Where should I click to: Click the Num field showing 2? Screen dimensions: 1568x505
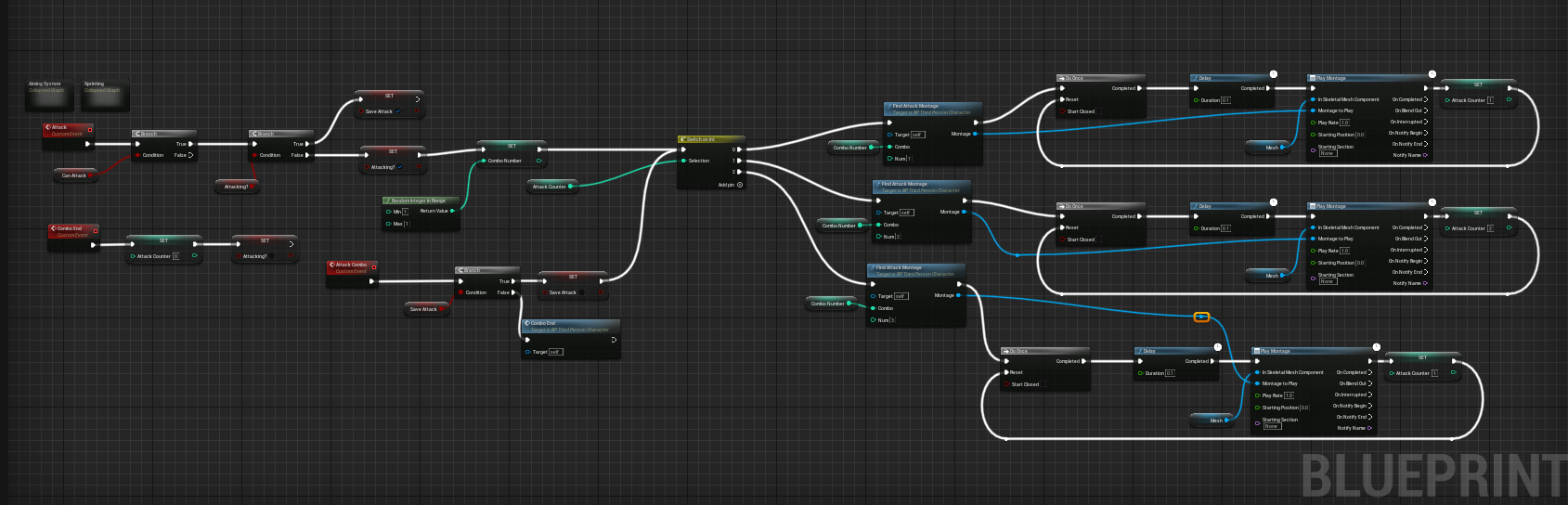pos(898,237)
